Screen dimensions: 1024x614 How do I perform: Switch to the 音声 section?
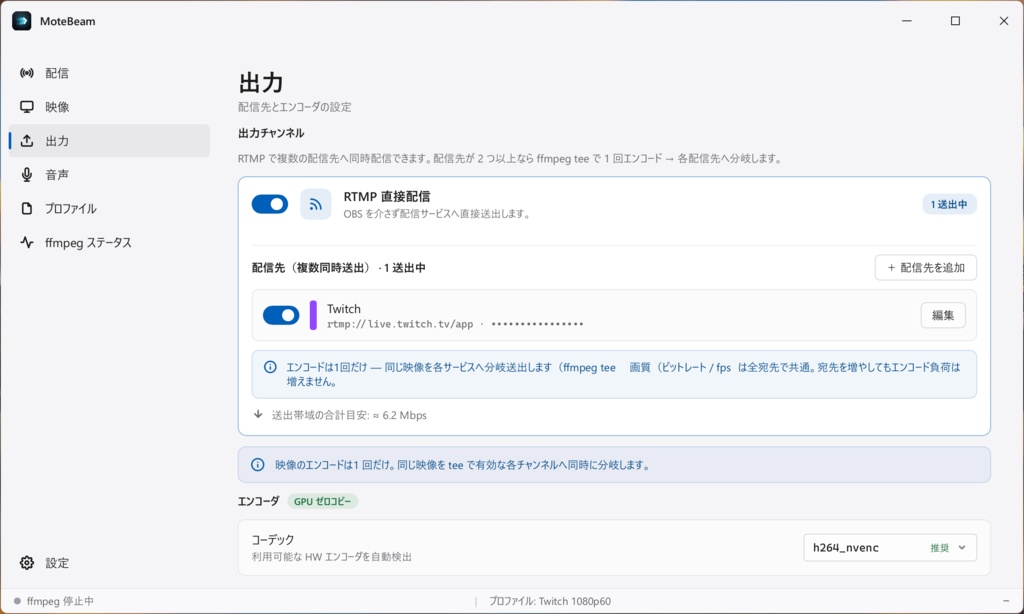110,175
